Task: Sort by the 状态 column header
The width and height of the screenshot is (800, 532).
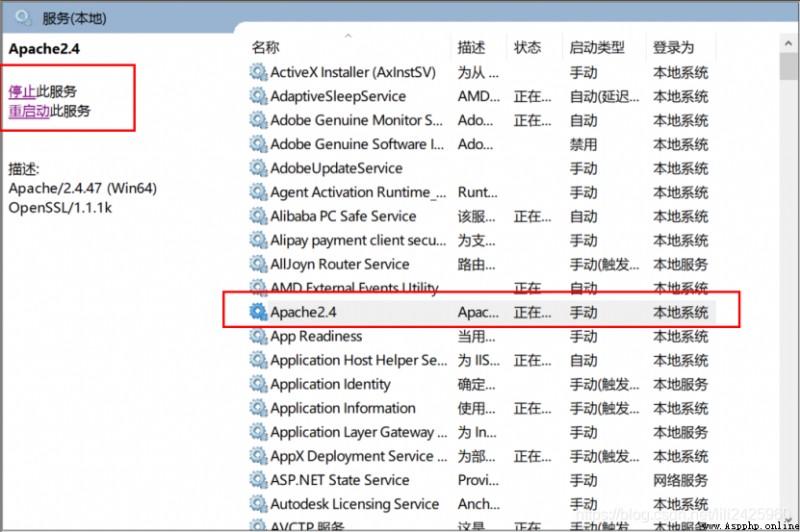Action: [528, 47]
